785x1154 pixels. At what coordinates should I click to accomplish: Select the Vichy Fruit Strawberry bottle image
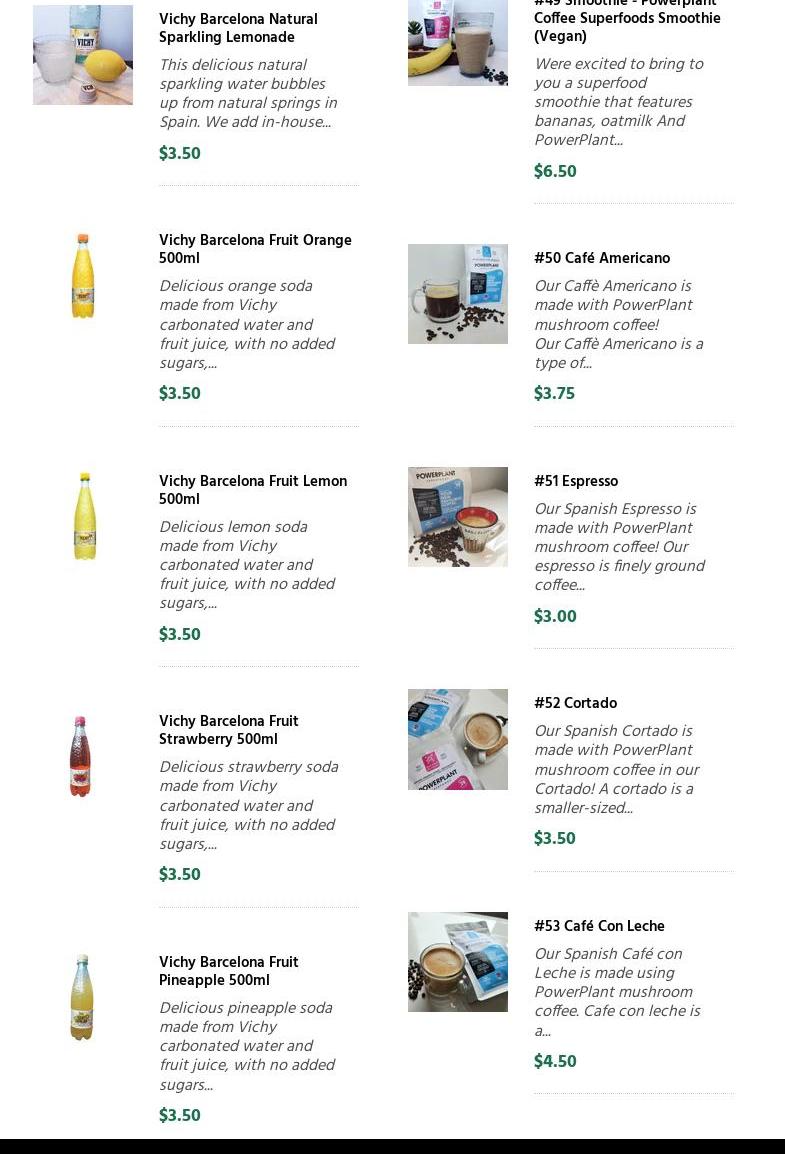(81, 757)
